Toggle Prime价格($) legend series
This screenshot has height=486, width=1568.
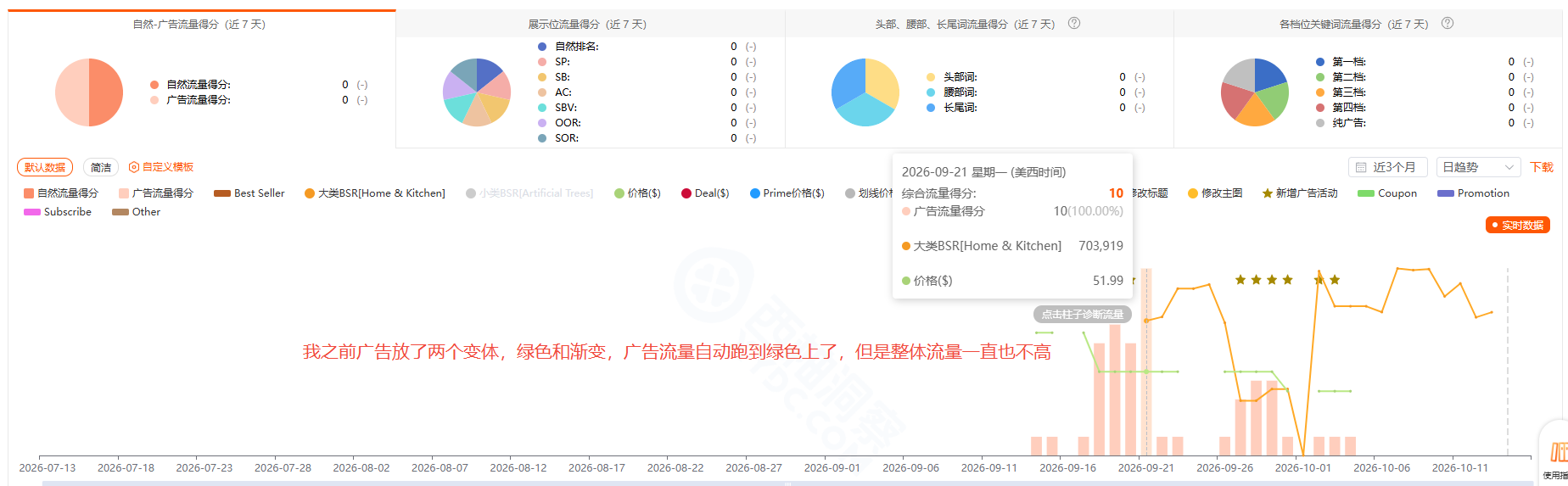coord(787,193)
